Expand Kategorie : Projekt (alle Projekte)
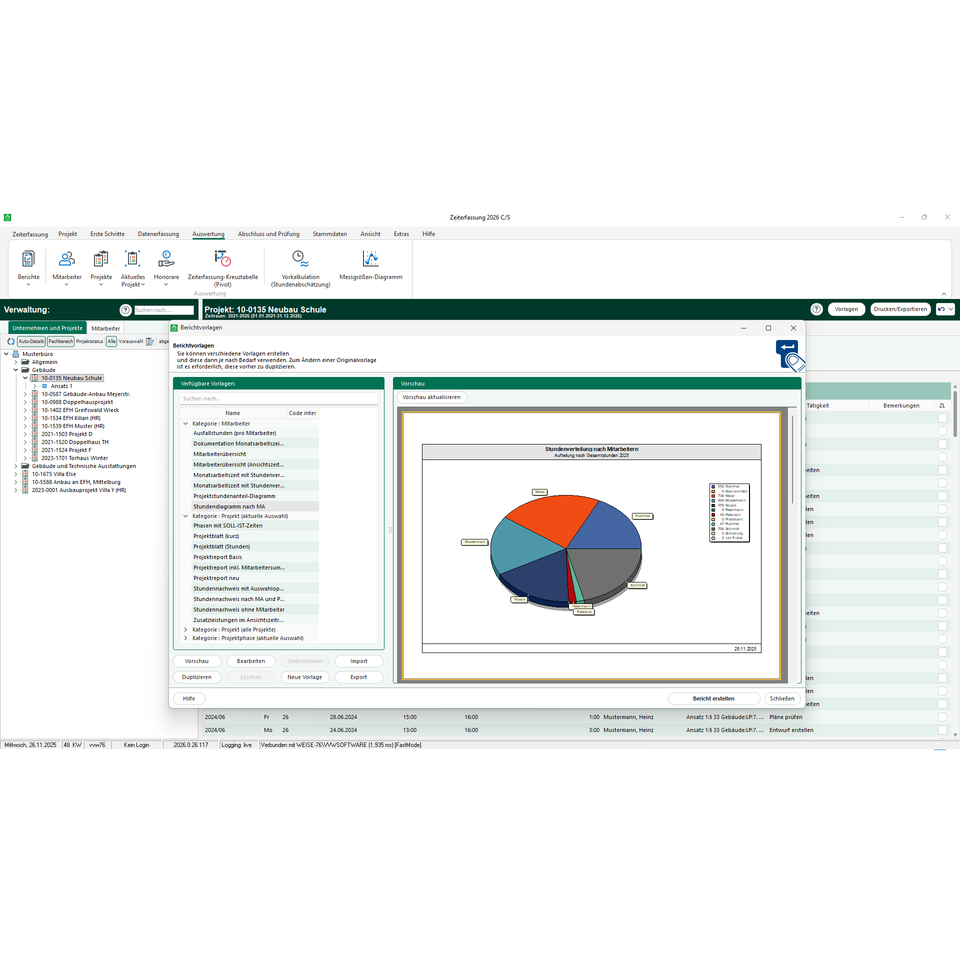This screenshot has height=960, width=960. tap(186, 629)
